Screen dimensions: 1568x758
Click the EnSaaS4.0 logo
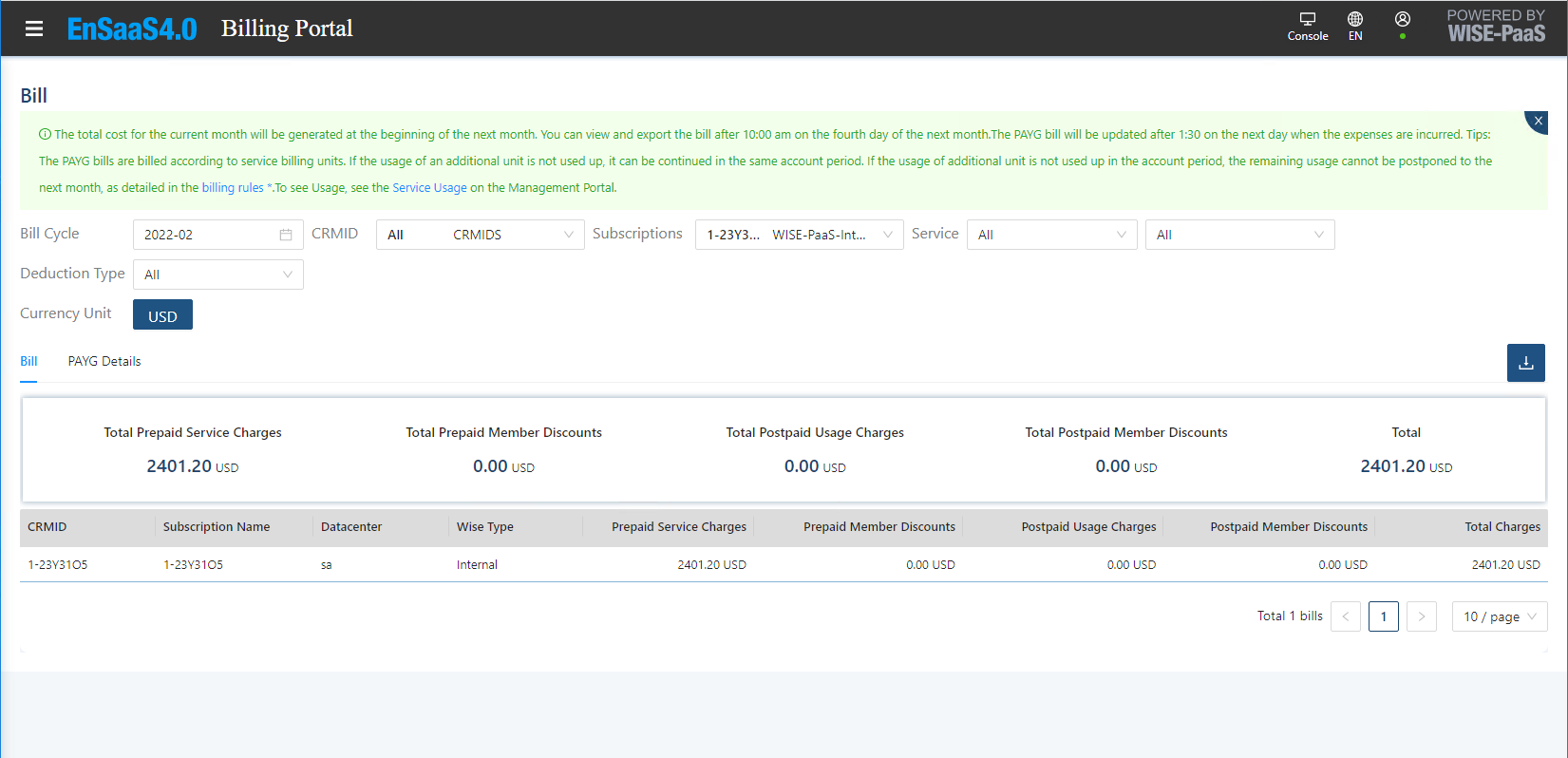(132, 28)
